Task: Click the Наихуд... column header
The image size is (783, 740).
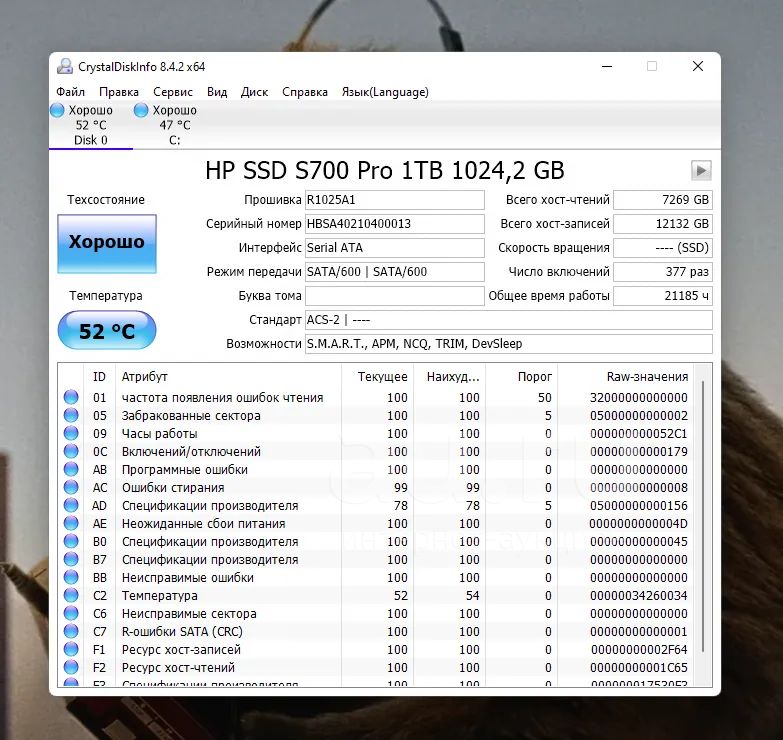Action: (x=449, y=376)
